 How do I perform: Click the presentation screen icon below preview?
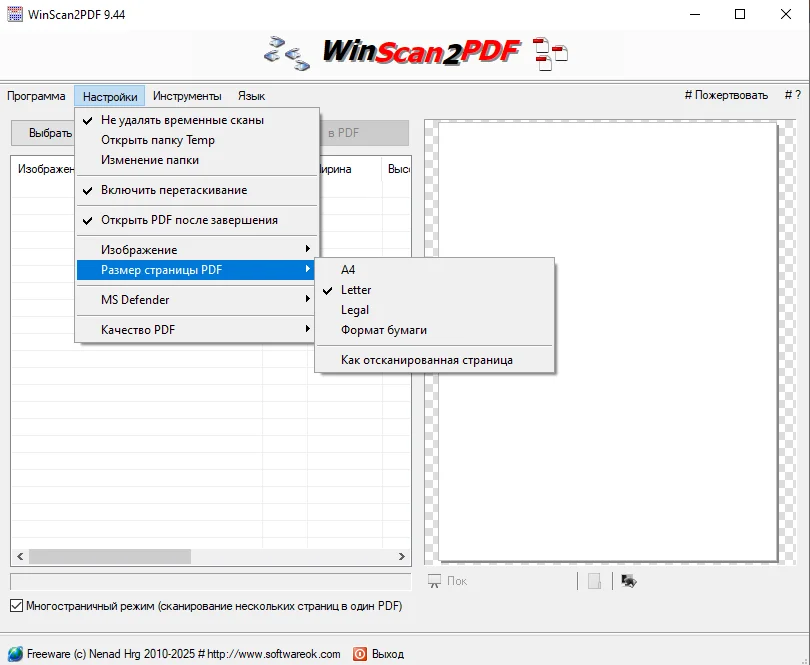tap(434, 581)
